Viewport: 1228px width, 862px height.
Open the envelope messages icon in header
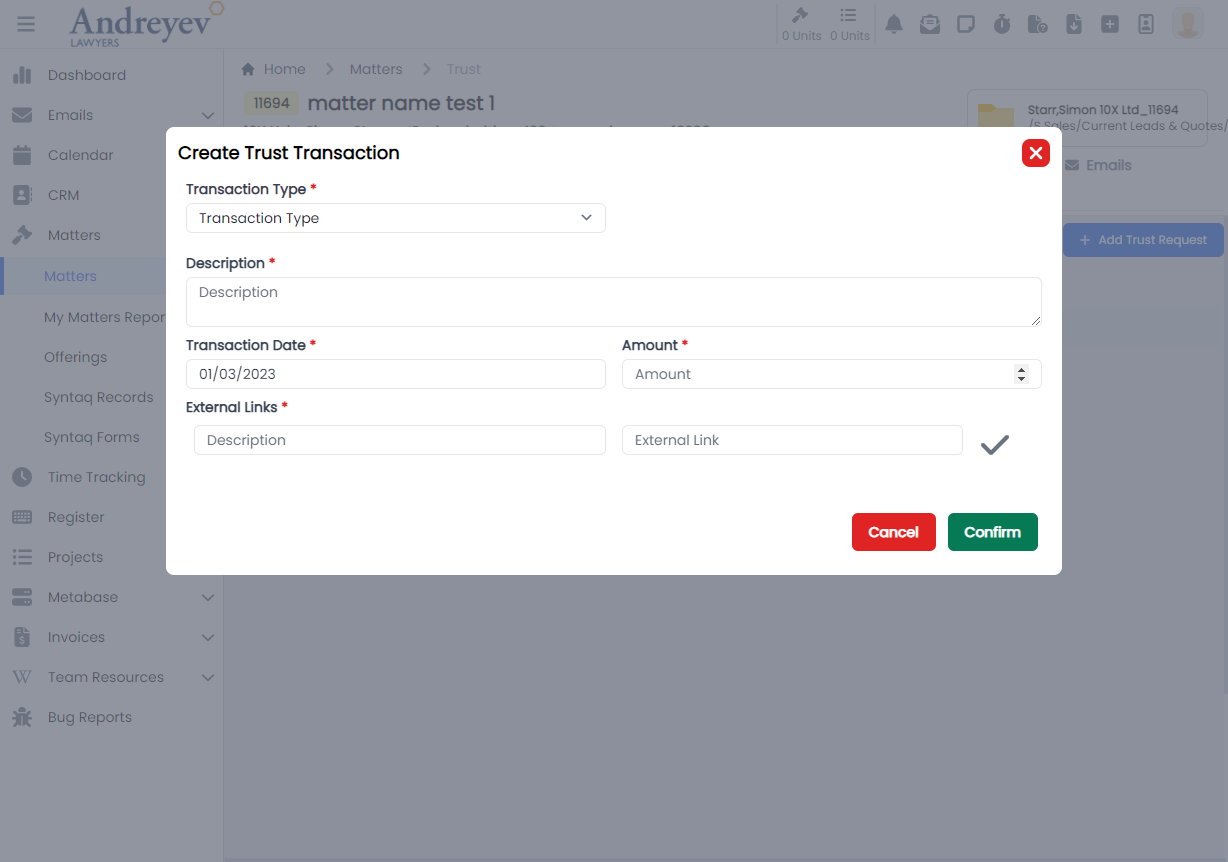coord(930,24)
